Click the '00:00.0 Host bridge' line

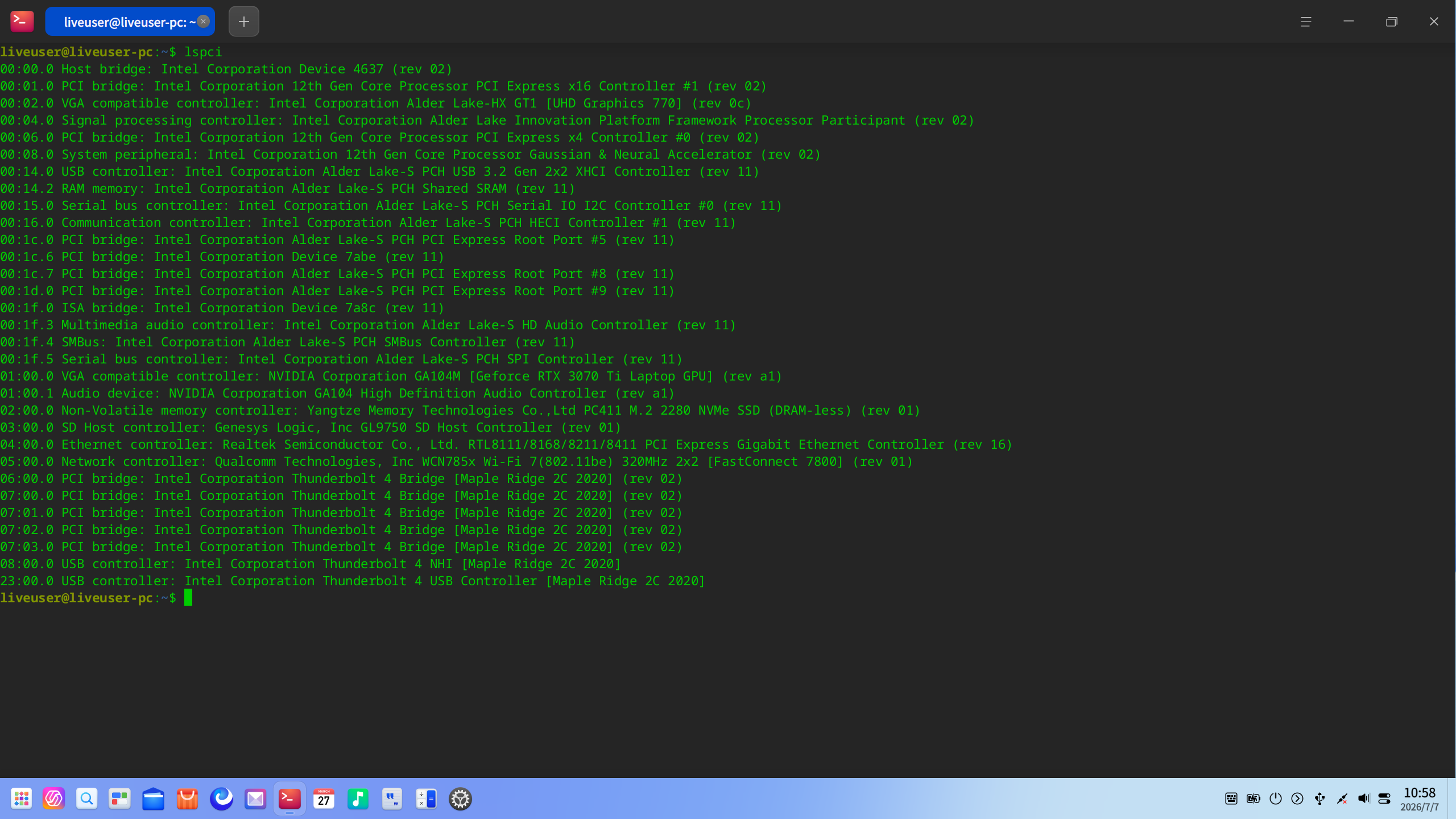[226, 69]
